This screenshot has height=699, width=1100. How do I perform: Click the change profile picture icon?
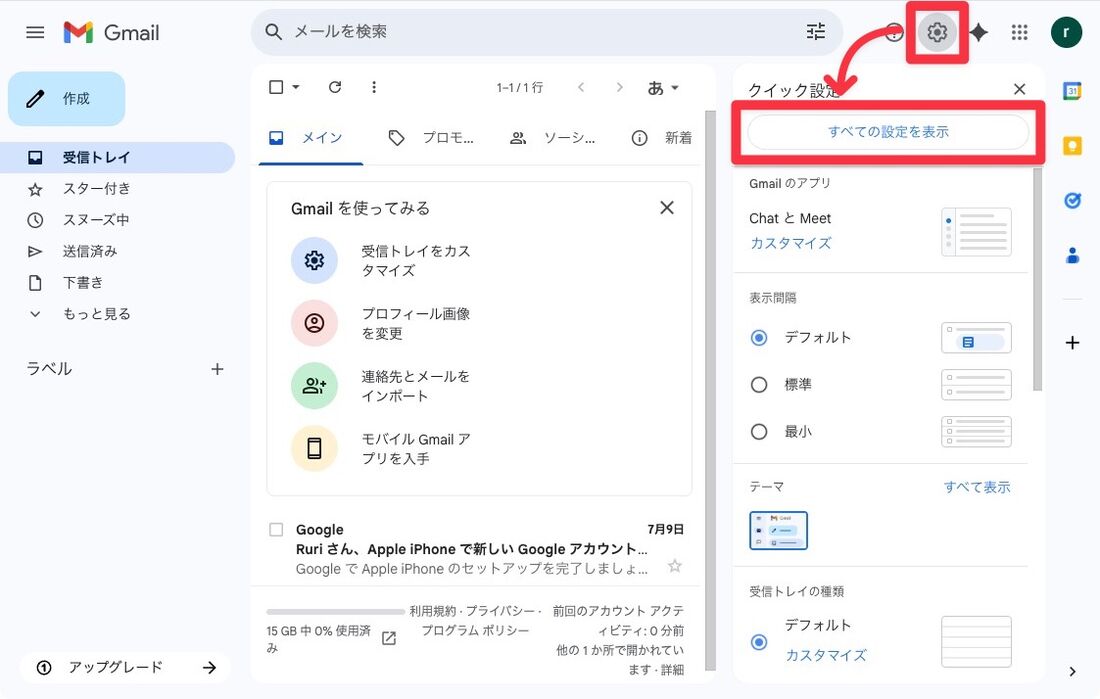(x=314, y=323)
